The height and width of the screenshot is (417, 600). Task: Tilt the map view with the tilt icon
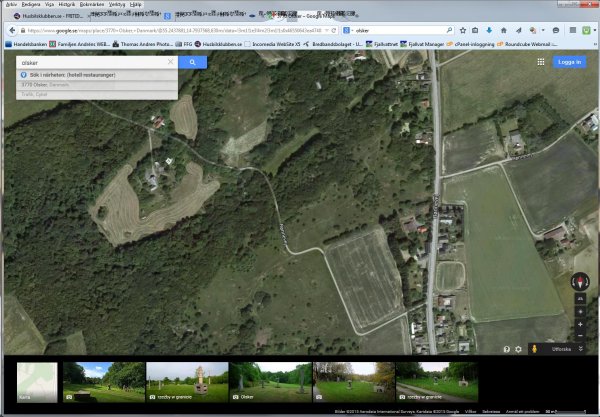(580, 299)
